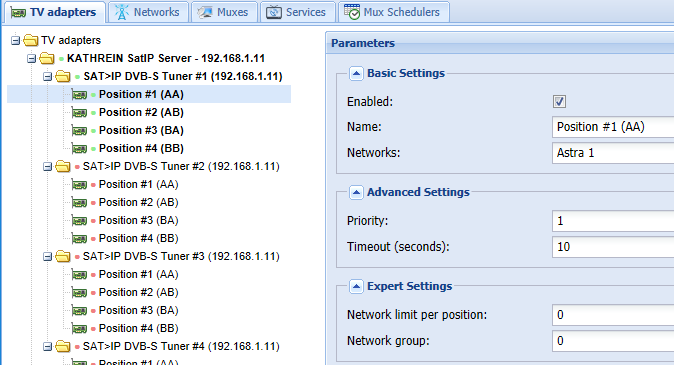Open the Networks field showing Astra 1
674x365 pixels.
[613, 153]
